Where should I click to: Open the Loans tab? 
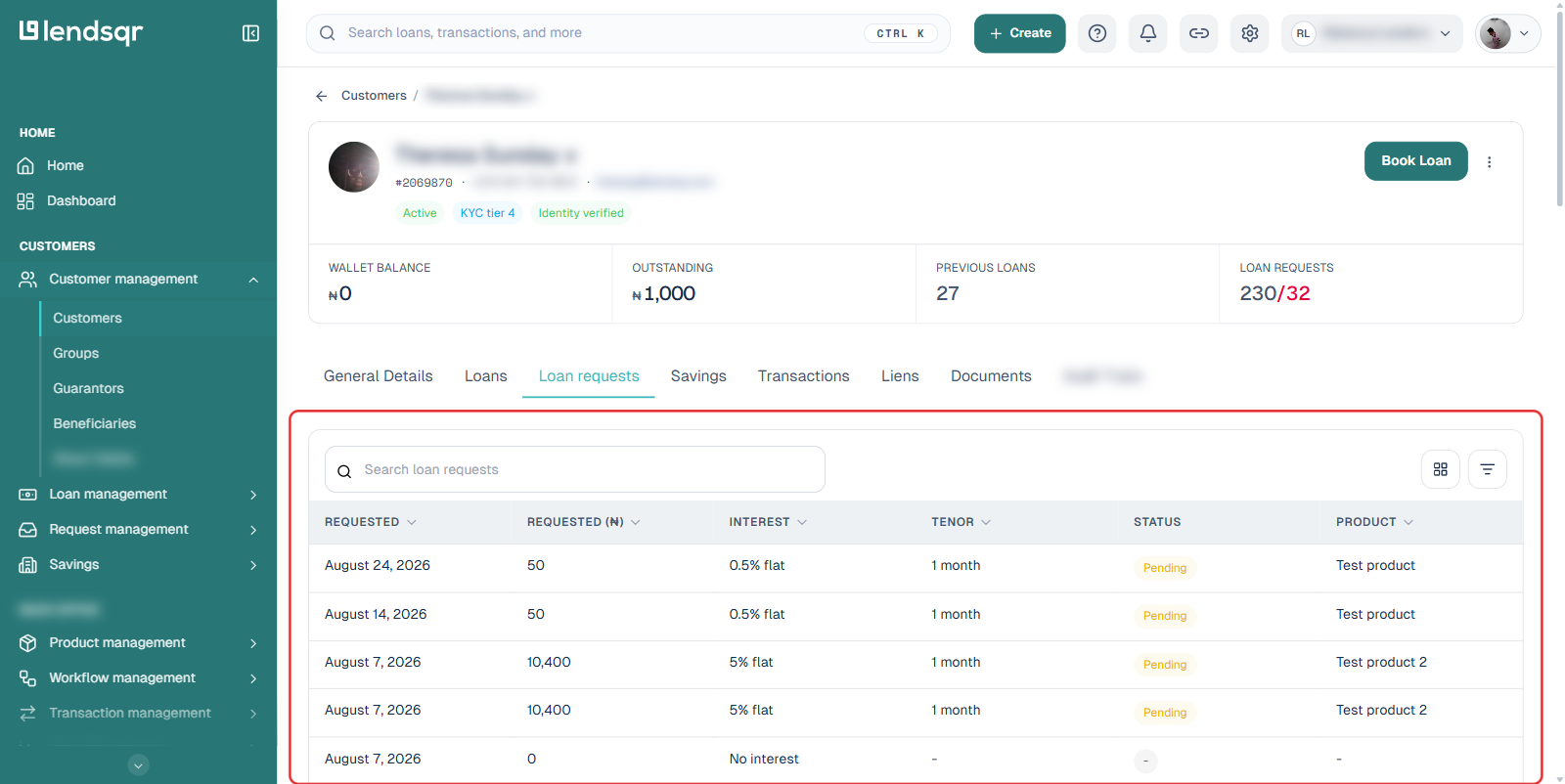pyautogui.click(x=486, y=376)
